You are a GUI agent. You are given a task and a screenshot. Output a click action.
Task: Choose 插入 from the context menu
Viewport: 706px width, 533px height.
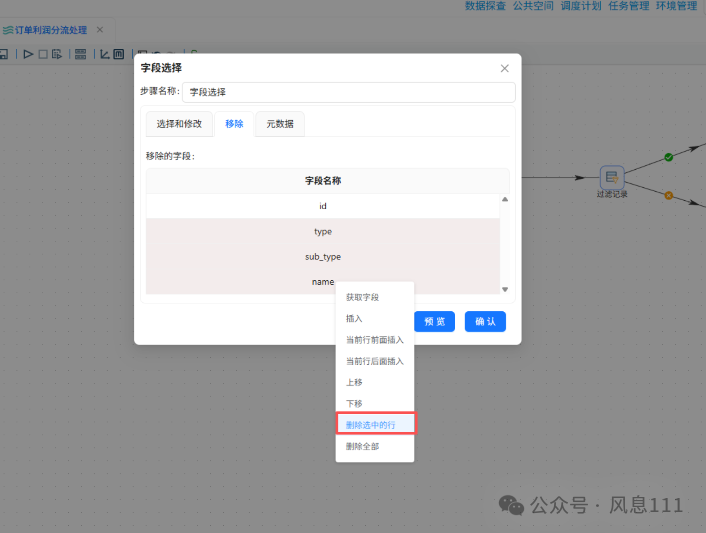coord(375,319)
